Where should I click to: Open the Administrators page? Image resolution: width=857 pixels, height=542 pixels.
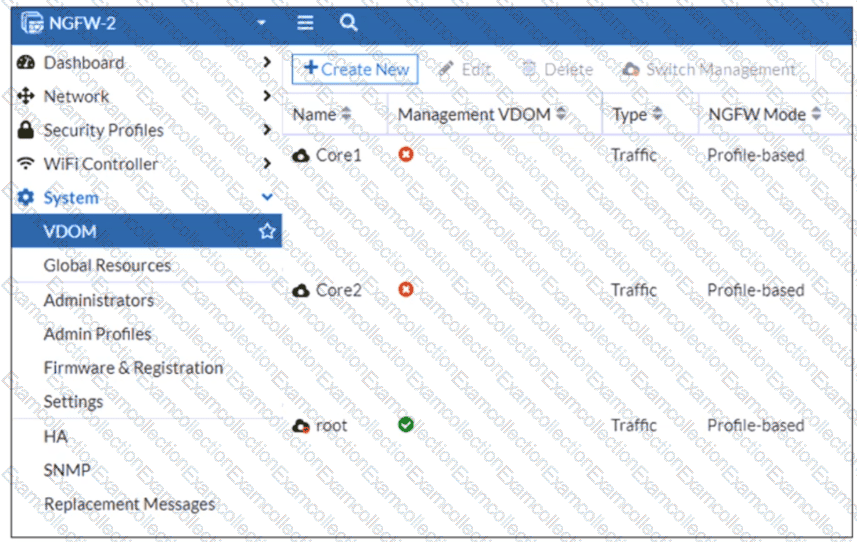(x=98, y=301)
